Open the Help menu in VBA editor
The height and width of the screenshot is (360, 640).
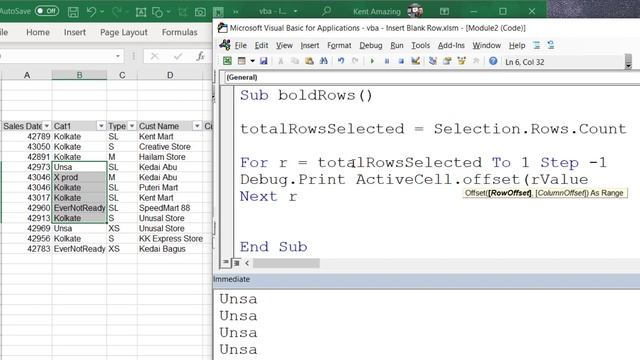click(517, 45)
